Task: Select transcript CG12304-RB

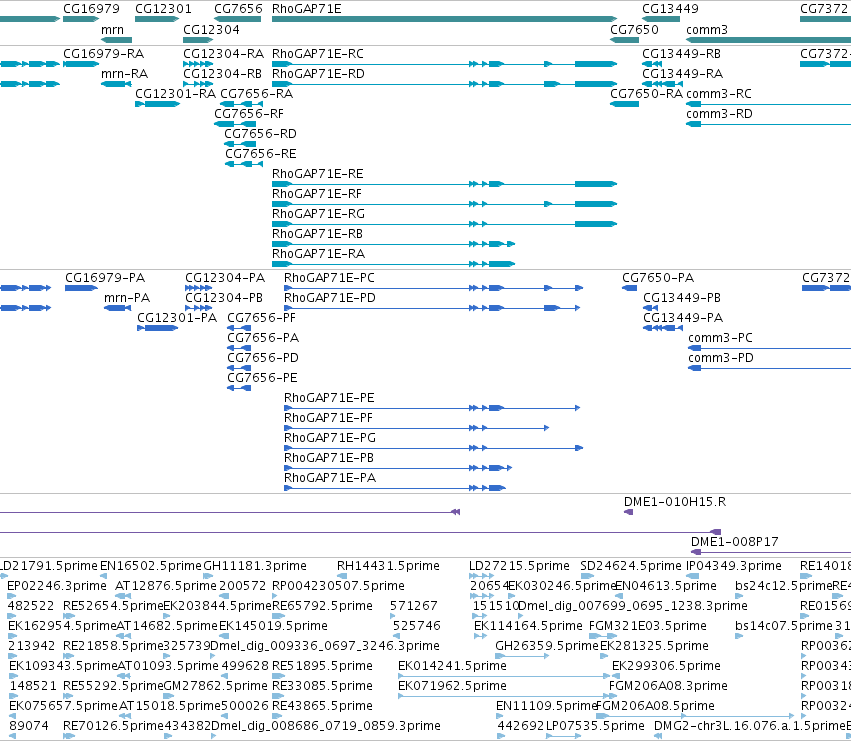Action: pos(222,74)
